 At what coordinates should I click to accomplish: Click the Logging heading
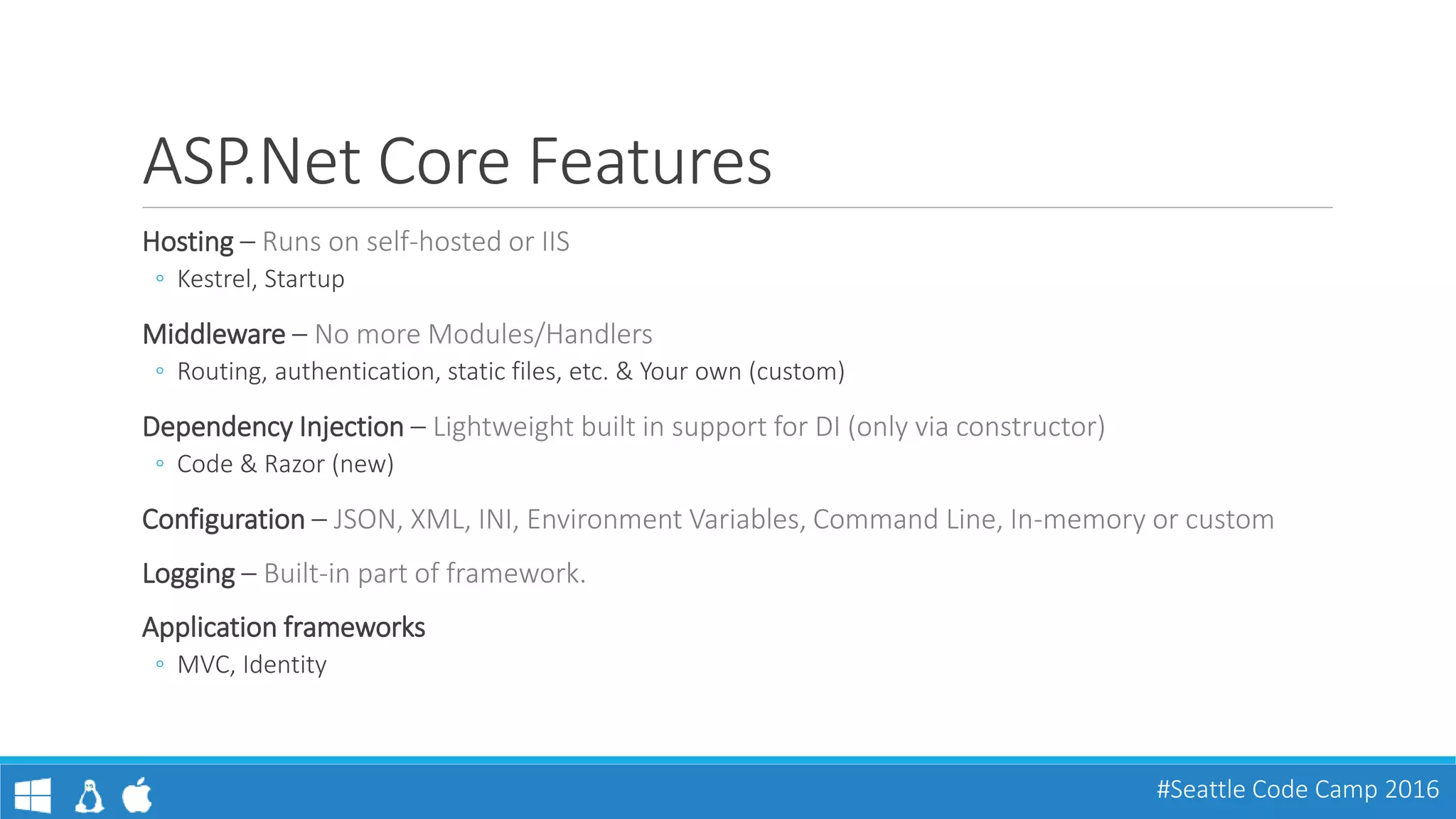click(x=188, y=574)
